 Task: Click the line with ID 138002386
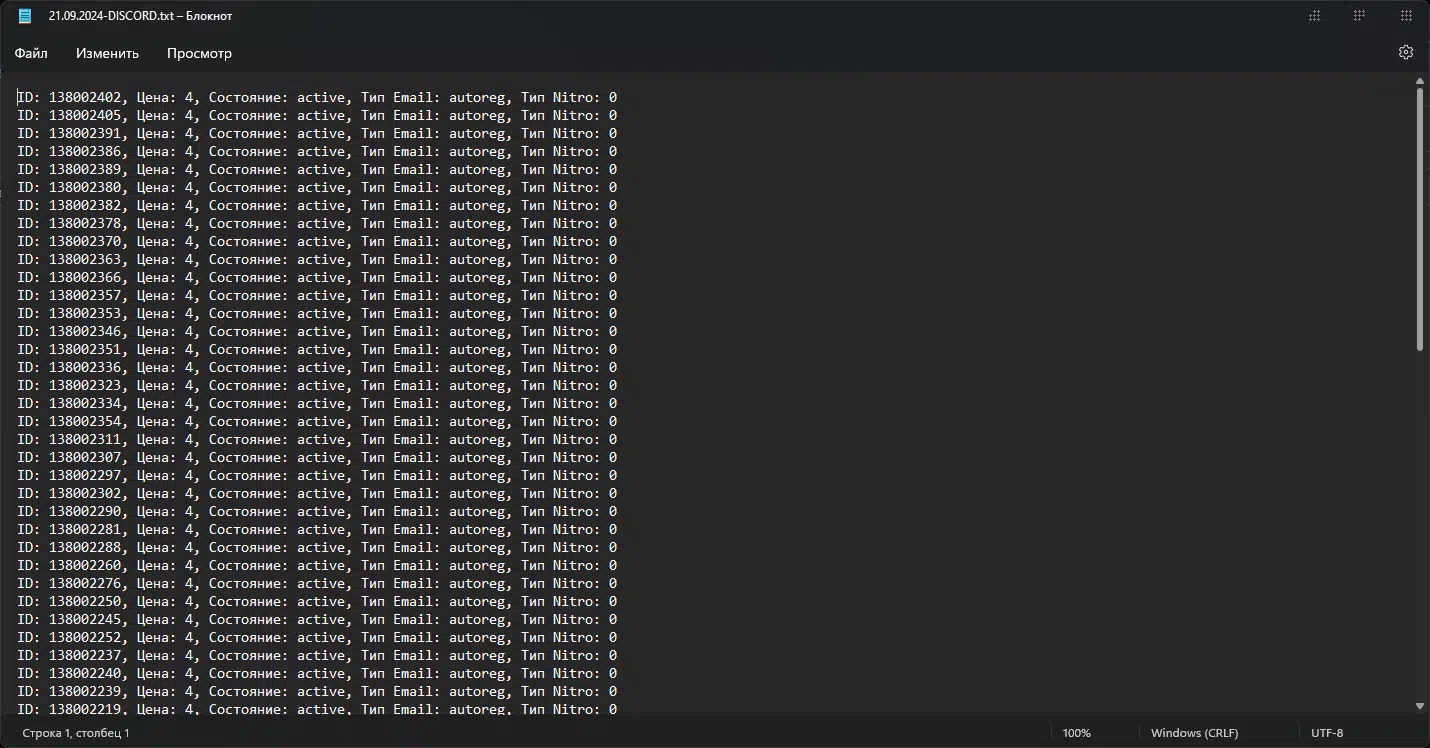pos(317,151)
